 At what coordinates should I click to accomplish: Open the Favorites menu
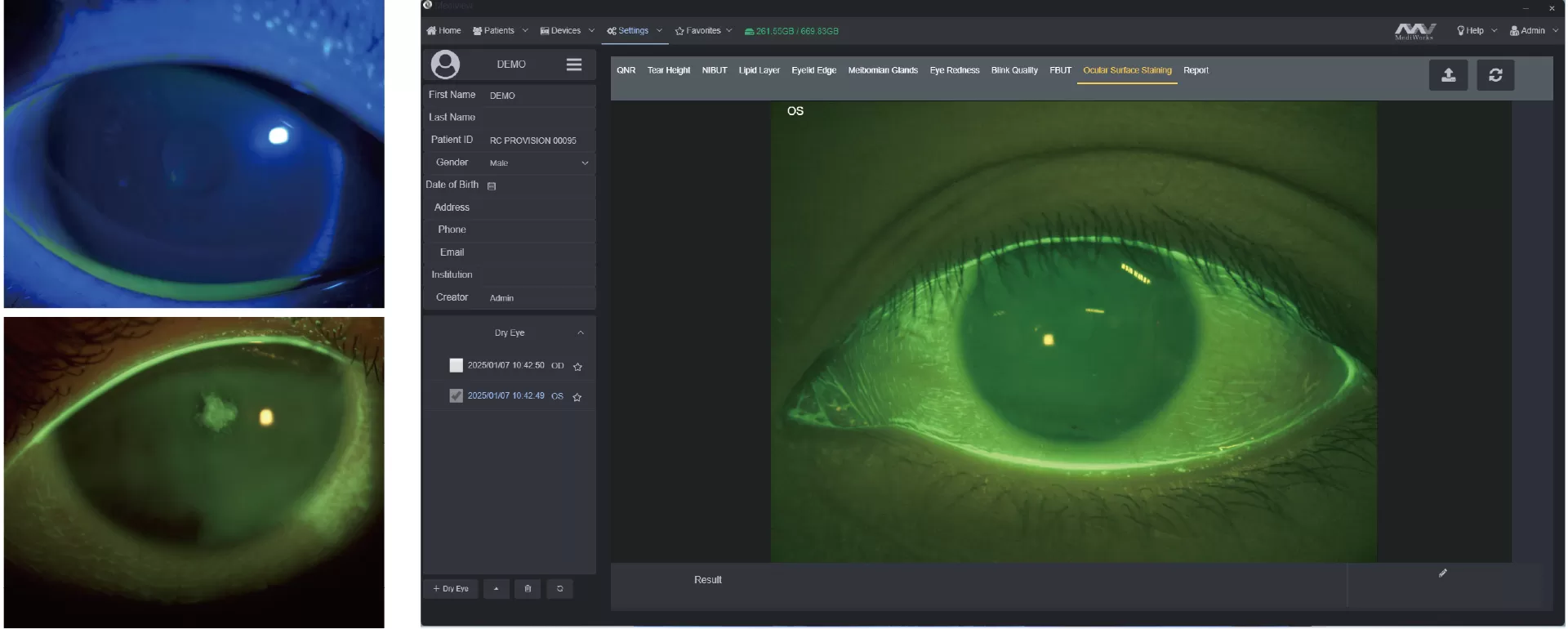[703, 31]
